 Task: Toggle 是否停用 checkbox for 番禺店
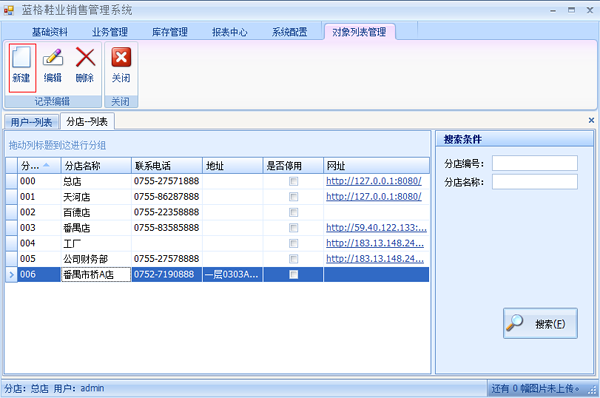293,228
